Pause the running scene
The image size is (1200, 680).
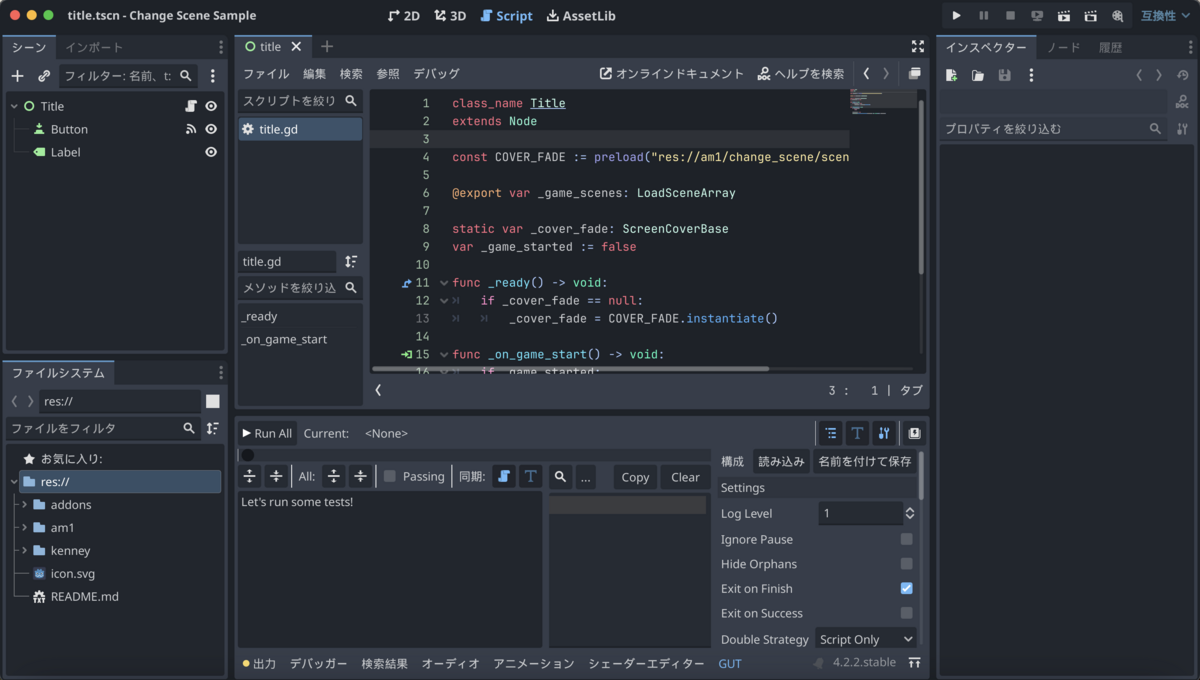click(981, 15)
